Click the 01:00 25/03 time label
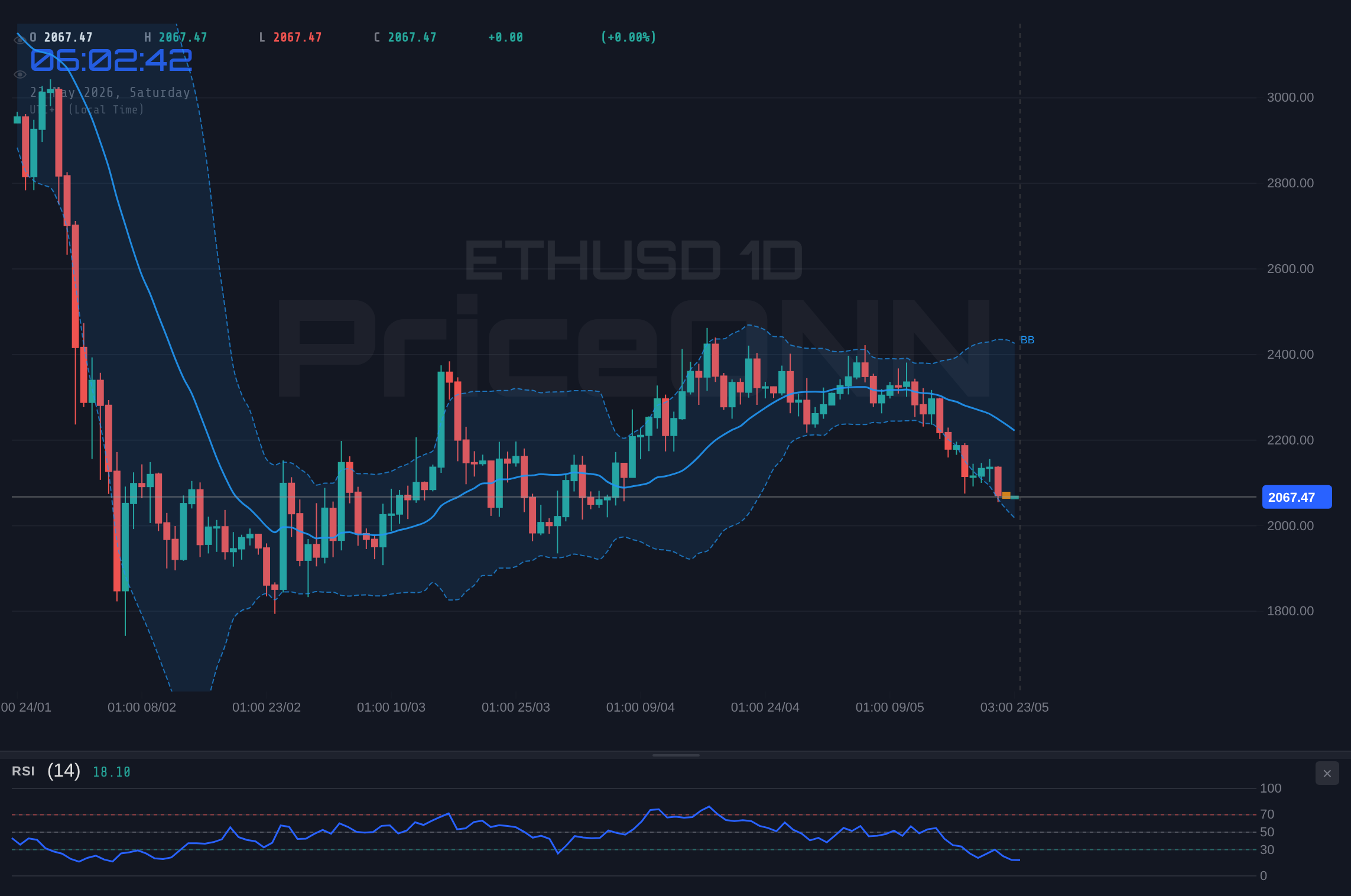Viewport: 1351px width, 896px height. point(516,707)
